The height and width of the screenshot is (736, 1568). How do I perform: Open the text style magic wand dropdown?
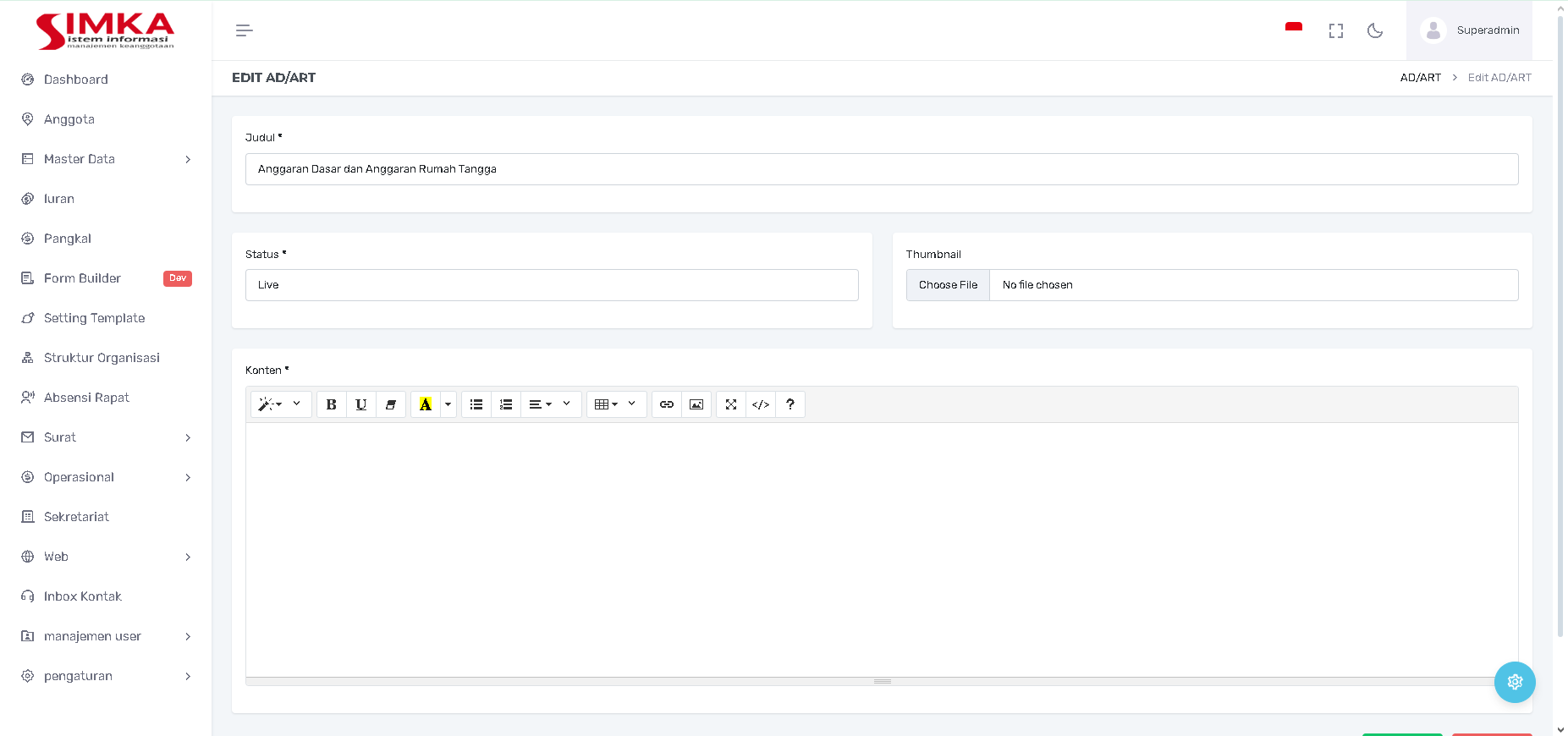coord(280,404)
